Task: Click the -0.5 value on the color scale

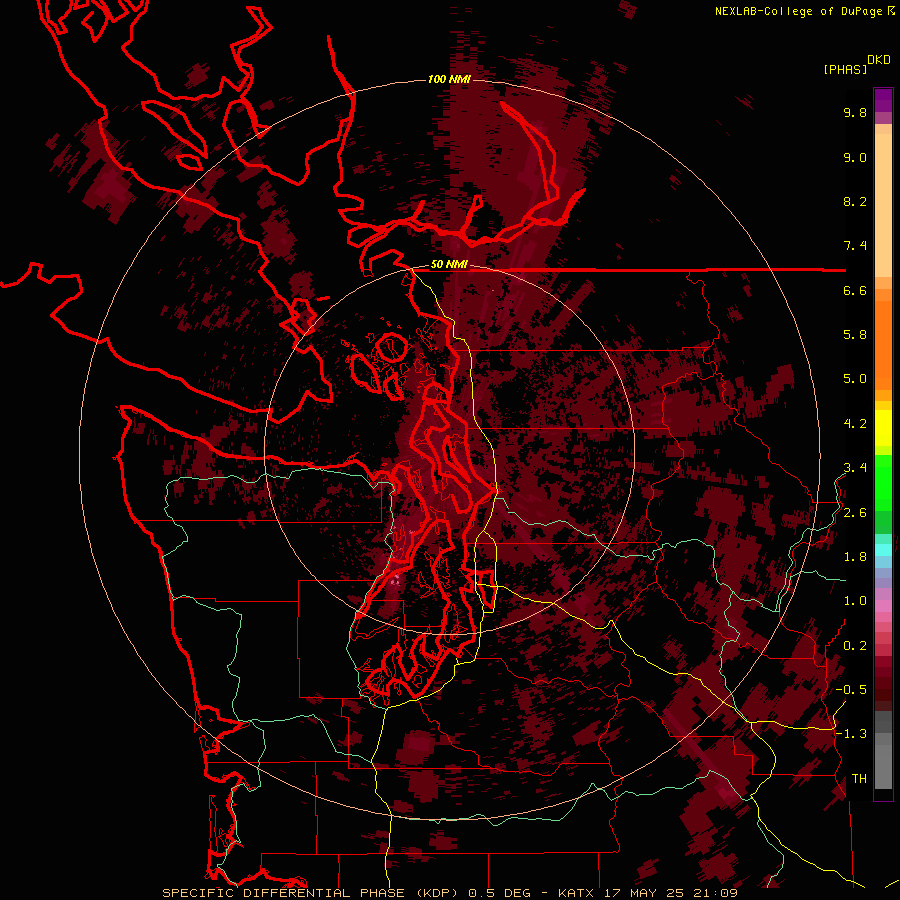Action: (x=851, y=690)
